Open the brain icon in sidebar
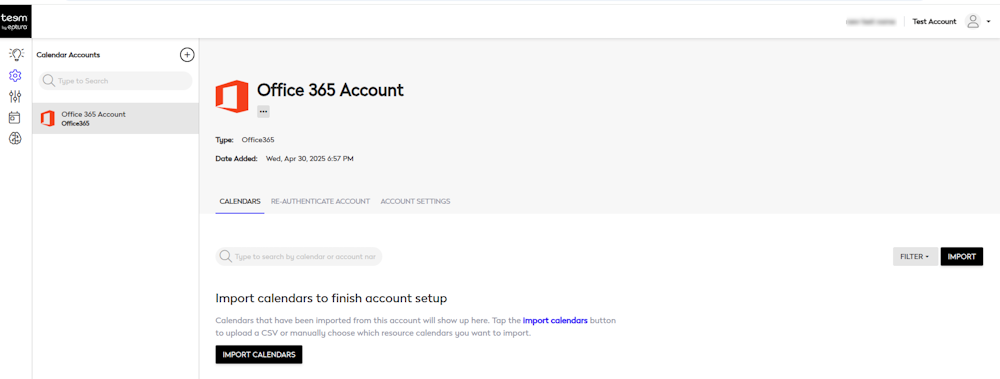Screen dimensions: 1000x379 coord(15,138)
